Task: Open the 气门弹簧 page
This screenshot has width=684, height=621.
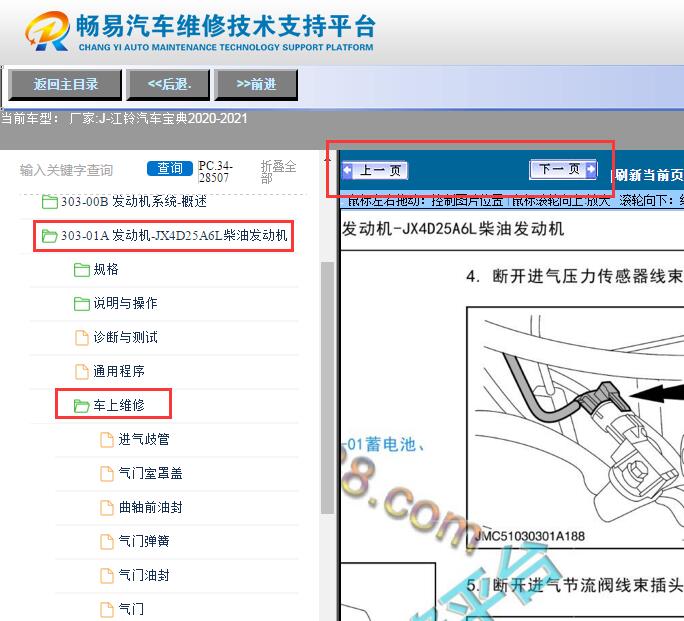Action: click(x=144, y=542)
